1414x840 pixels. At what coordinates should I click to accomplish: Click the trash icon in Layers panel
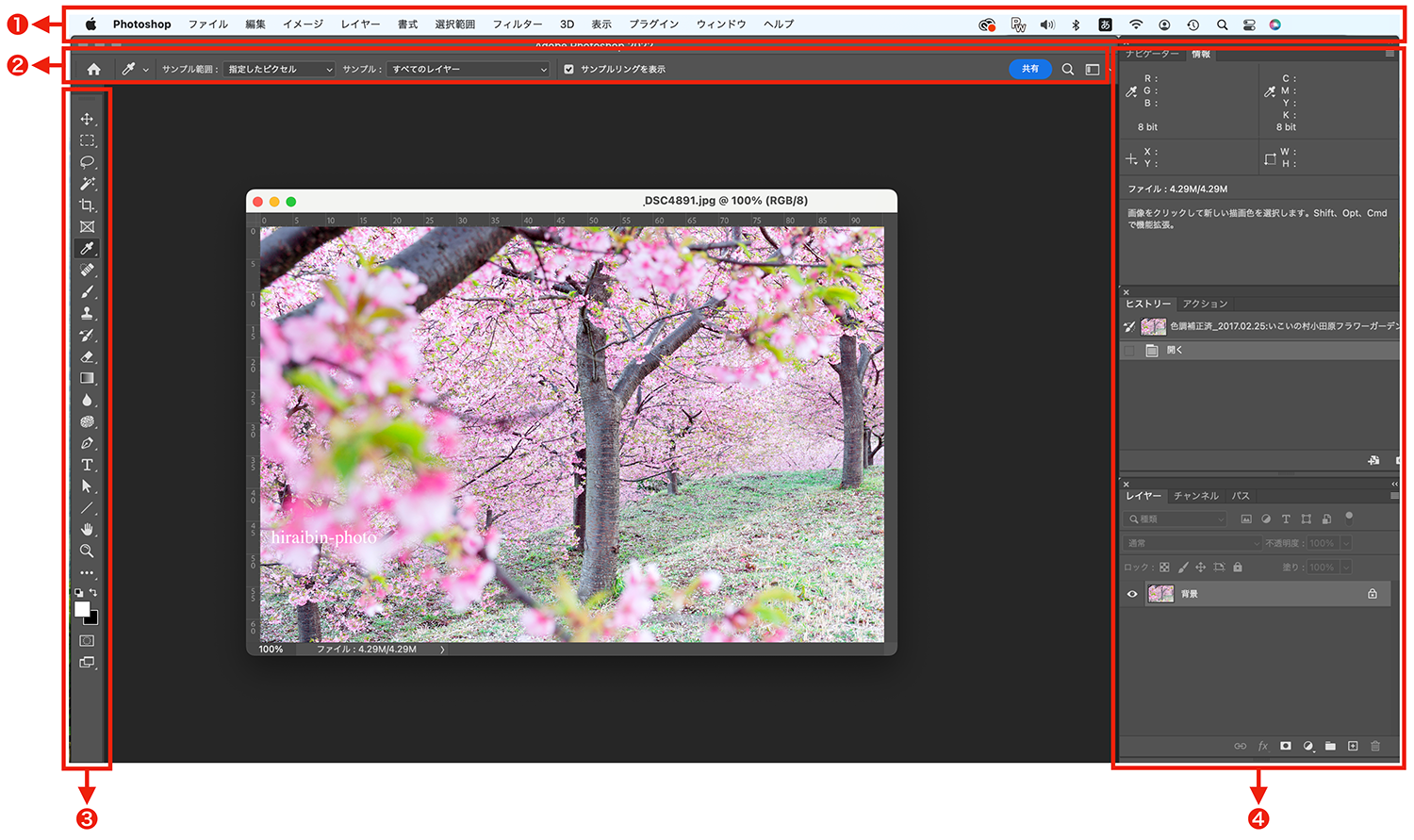tap(1375, 746)
